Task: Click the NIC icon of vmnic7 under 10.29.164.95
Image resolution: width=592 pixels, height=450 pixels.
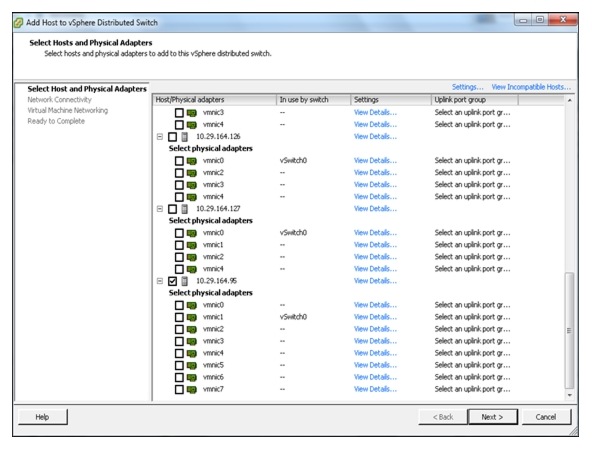Action: (x=192, y=390)
